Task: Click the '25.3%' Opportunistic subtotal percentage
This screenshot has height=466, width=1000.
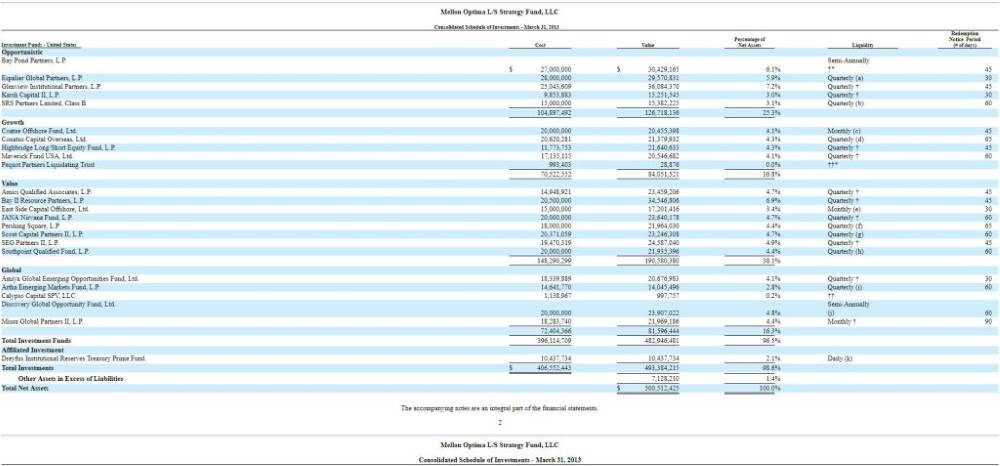Action: pos(773,112)
